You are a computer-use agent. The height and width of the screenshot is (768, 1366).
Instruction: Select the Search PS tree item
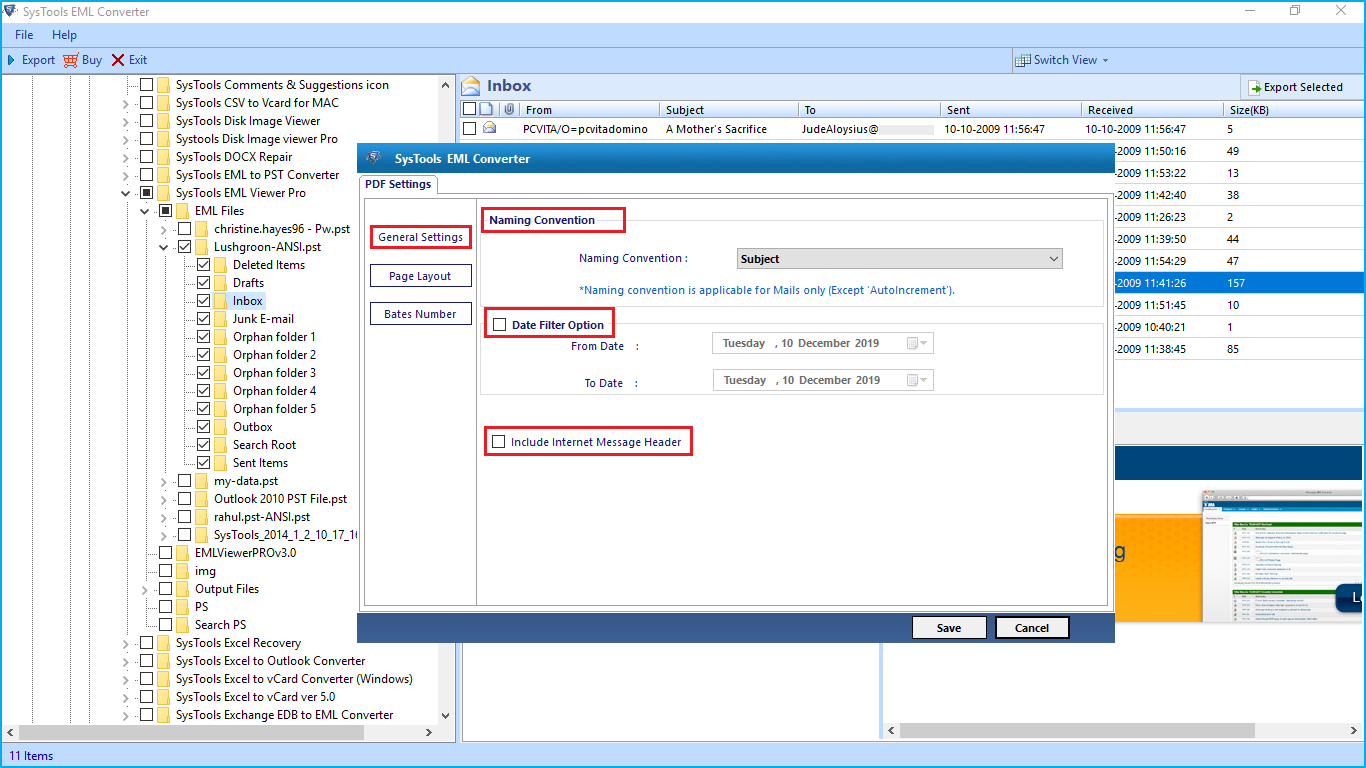[220, 625]
